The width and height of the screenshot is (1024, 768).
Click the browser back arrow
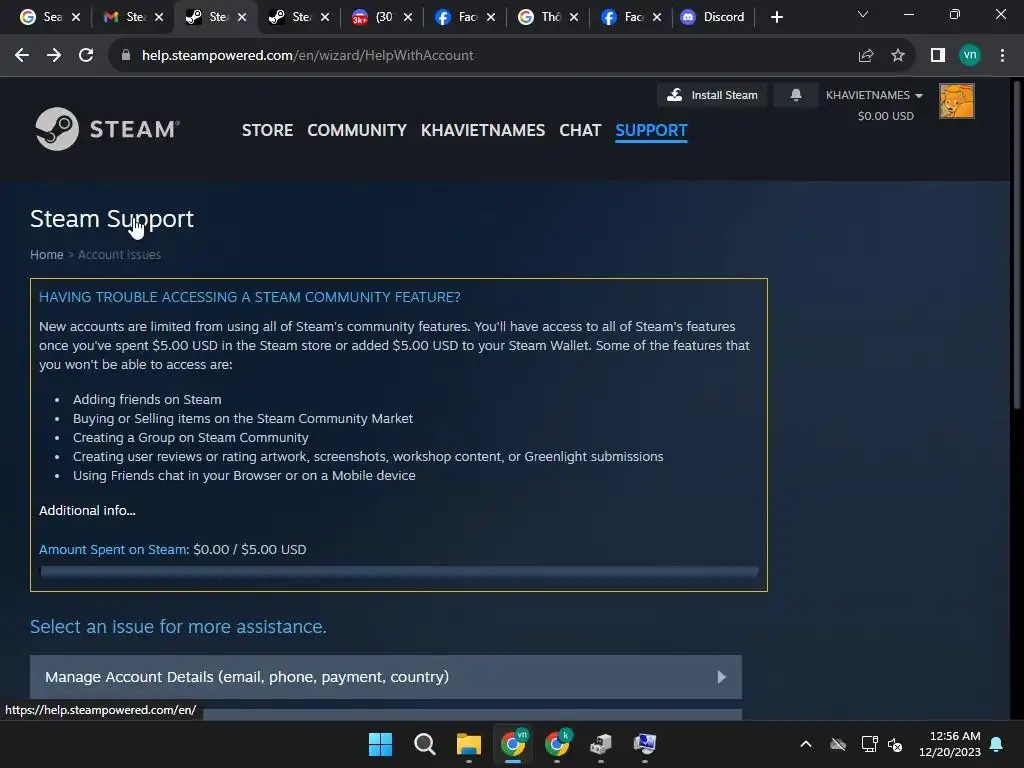click(x=22, y=56)
